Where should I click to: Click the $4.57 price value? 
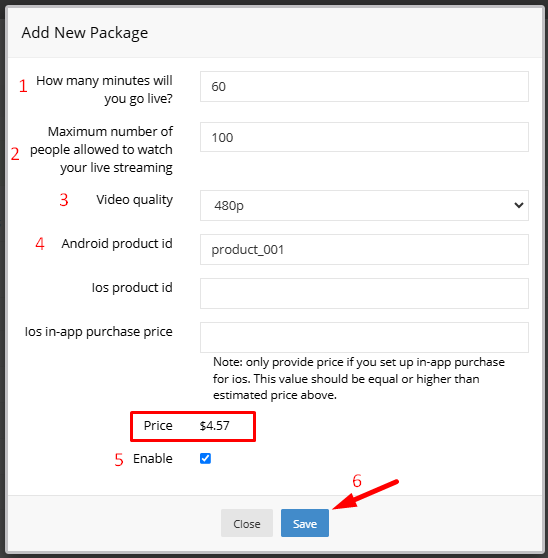click(215, 426)
